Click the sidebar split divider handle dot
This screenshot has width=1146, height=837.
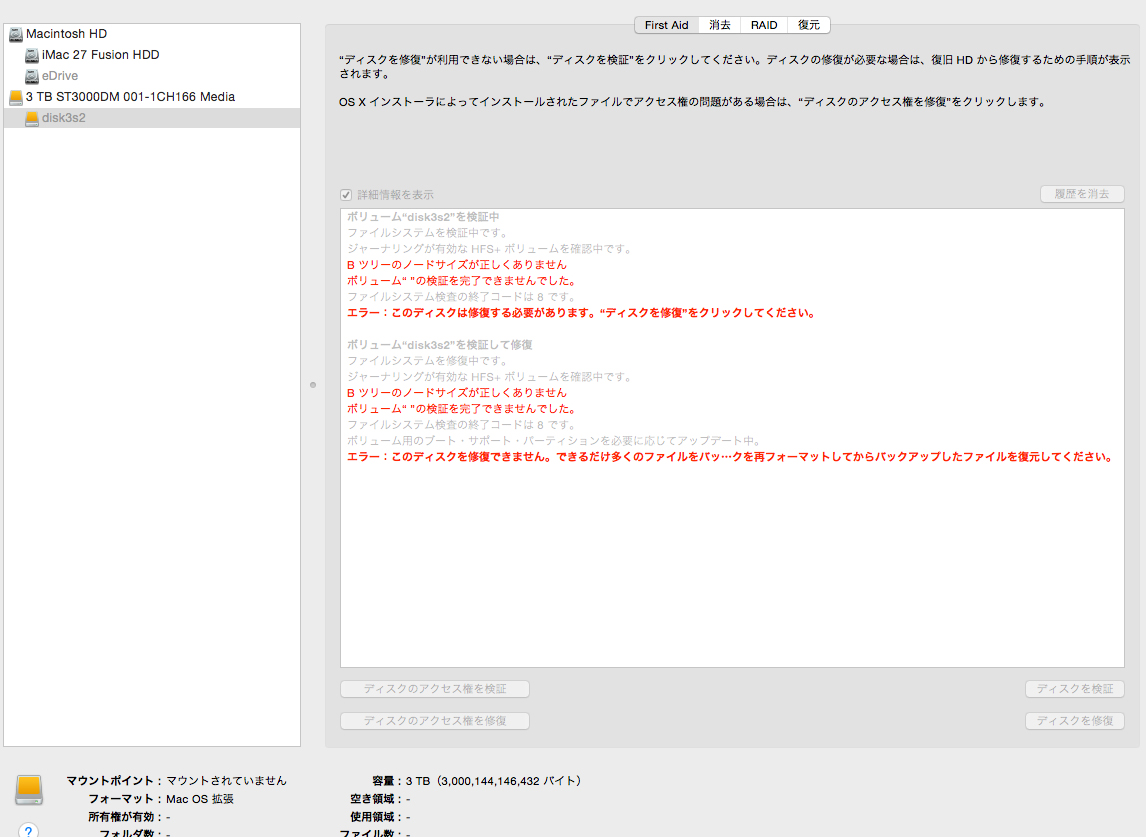[313, 385]
